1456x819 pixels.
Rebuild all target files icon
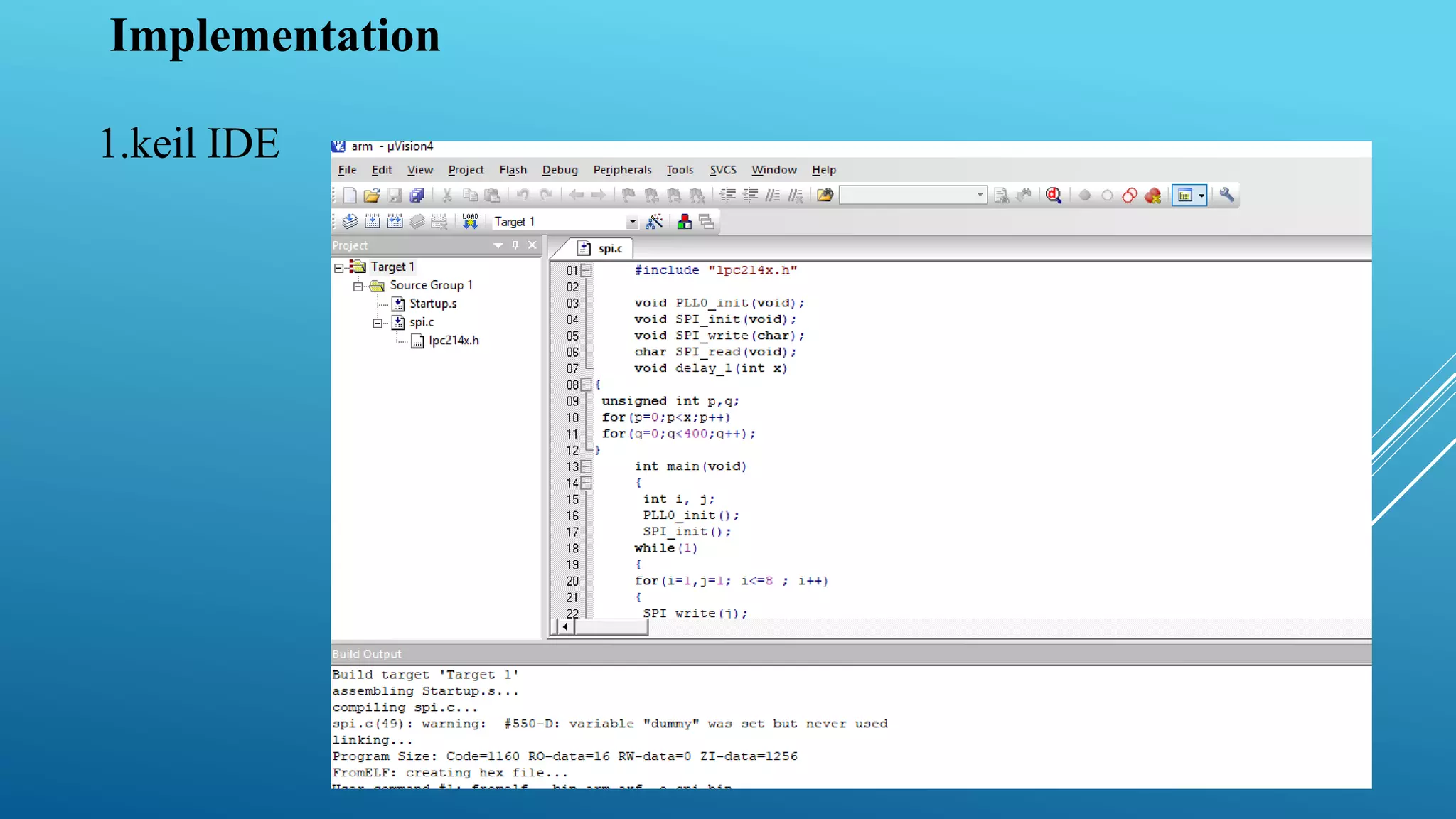pyautogui.click(x=395, y=222)
